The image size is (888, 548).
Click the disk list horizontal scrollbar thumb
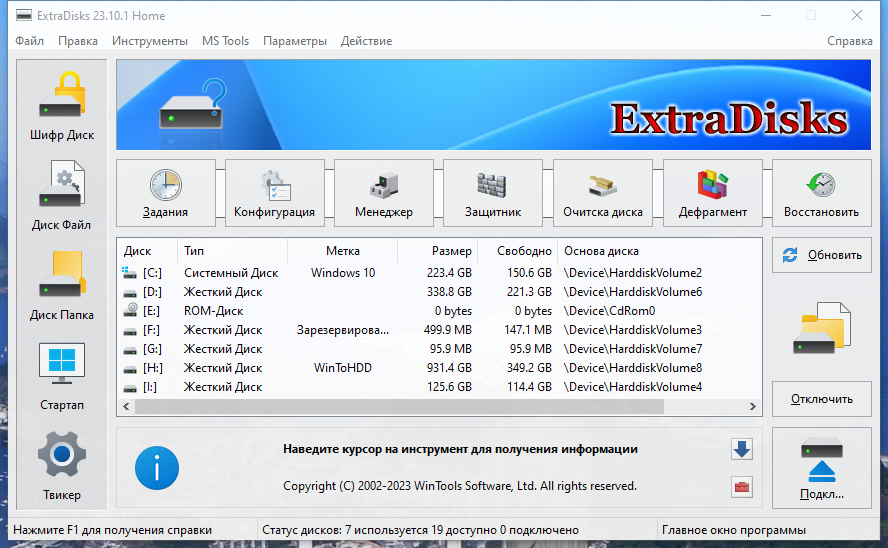399,406
